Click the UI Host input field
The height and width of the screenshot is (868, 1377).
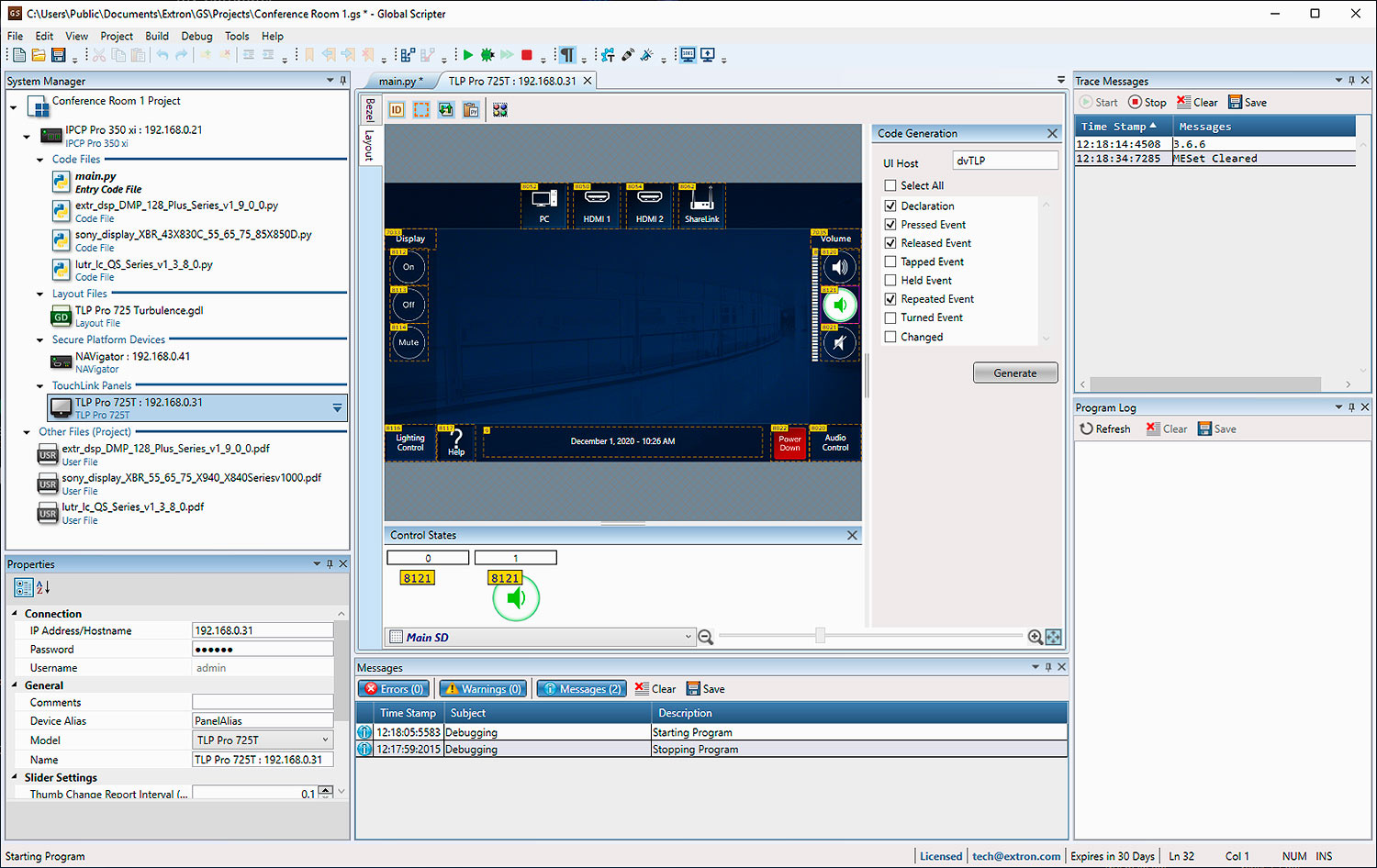[x=1005, y=161]
